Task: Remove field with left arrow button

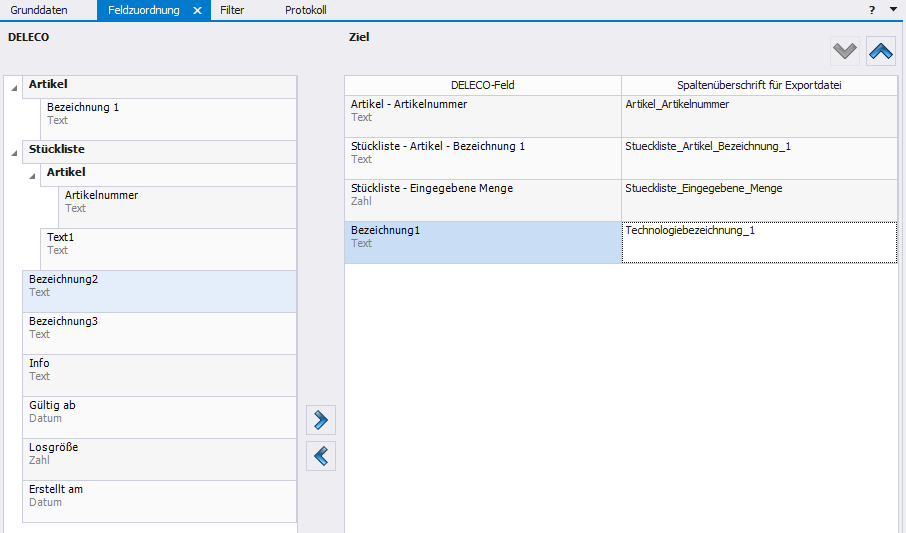Action: [320, 457]
